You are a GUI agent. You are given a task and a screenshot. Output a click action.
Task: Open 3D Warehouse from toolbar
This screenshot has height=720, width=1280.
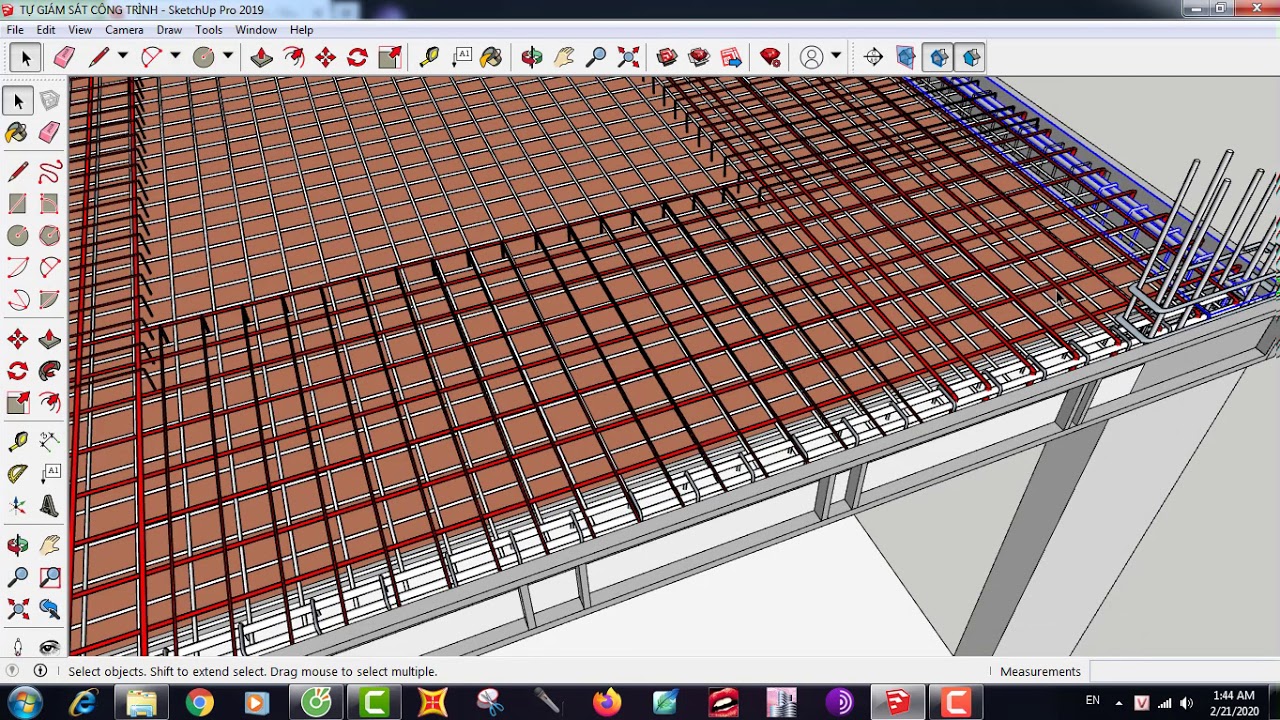[x=667, y=57]
